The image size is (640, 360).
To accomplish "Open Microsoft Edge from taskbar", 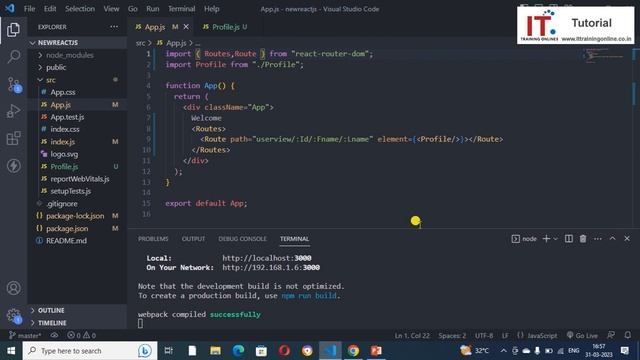I will (238, 351).
